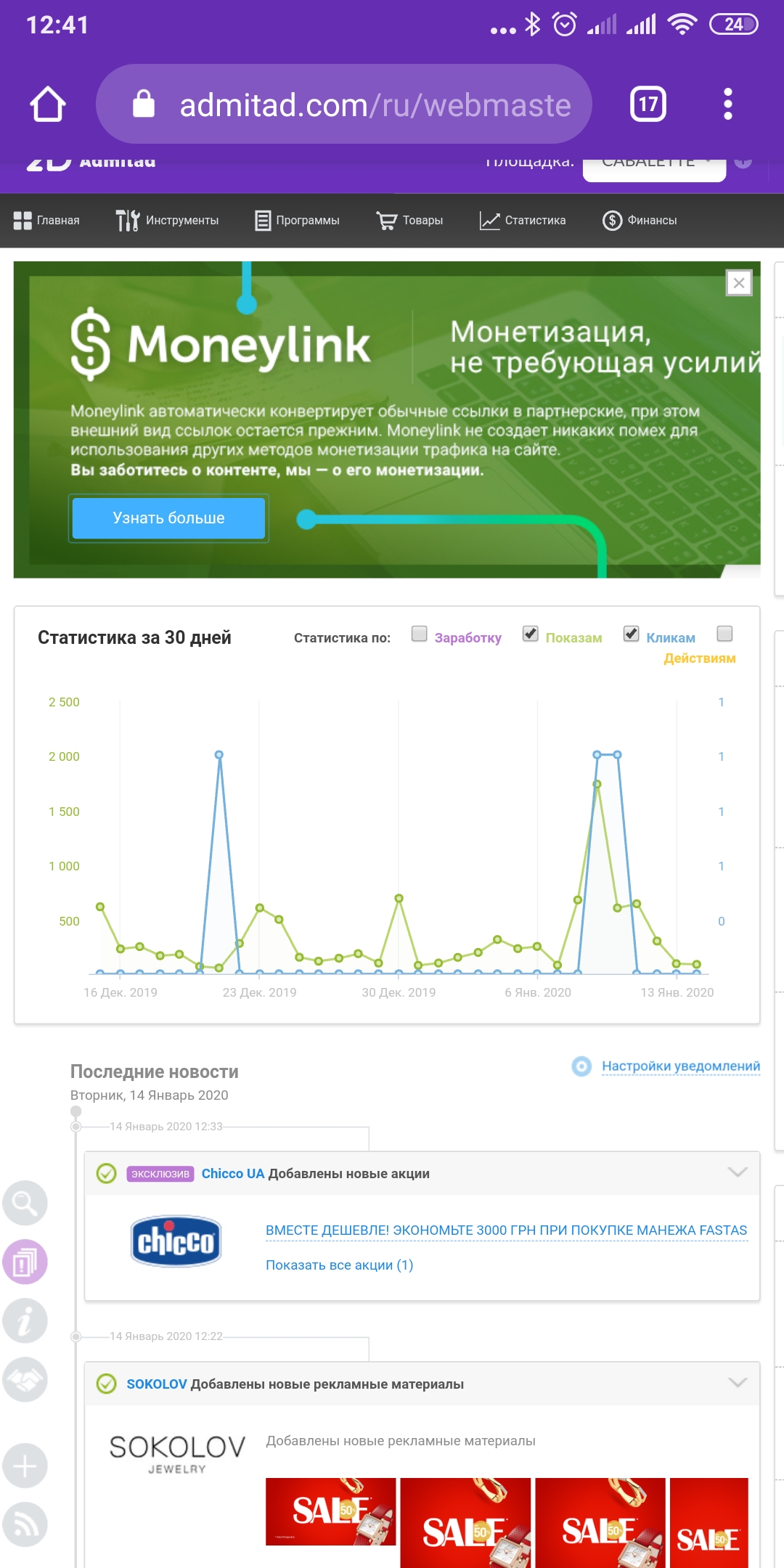
Task: Click the first SOKOLOV SALE banner
Action: (330, 1511)
